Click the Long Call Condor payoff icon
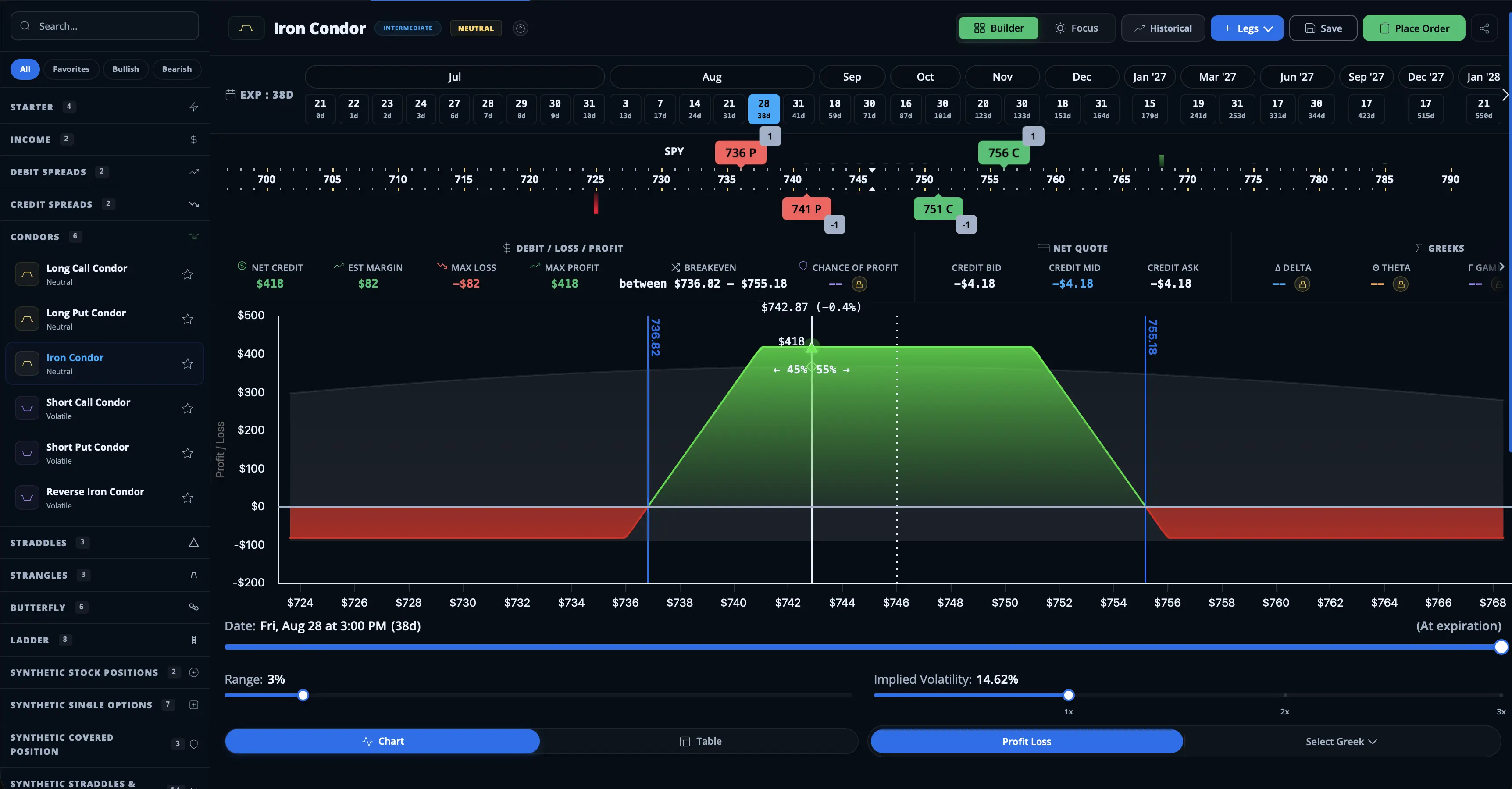The height and width of the screenshot is (789, 1512). click(x=27, y=274)
